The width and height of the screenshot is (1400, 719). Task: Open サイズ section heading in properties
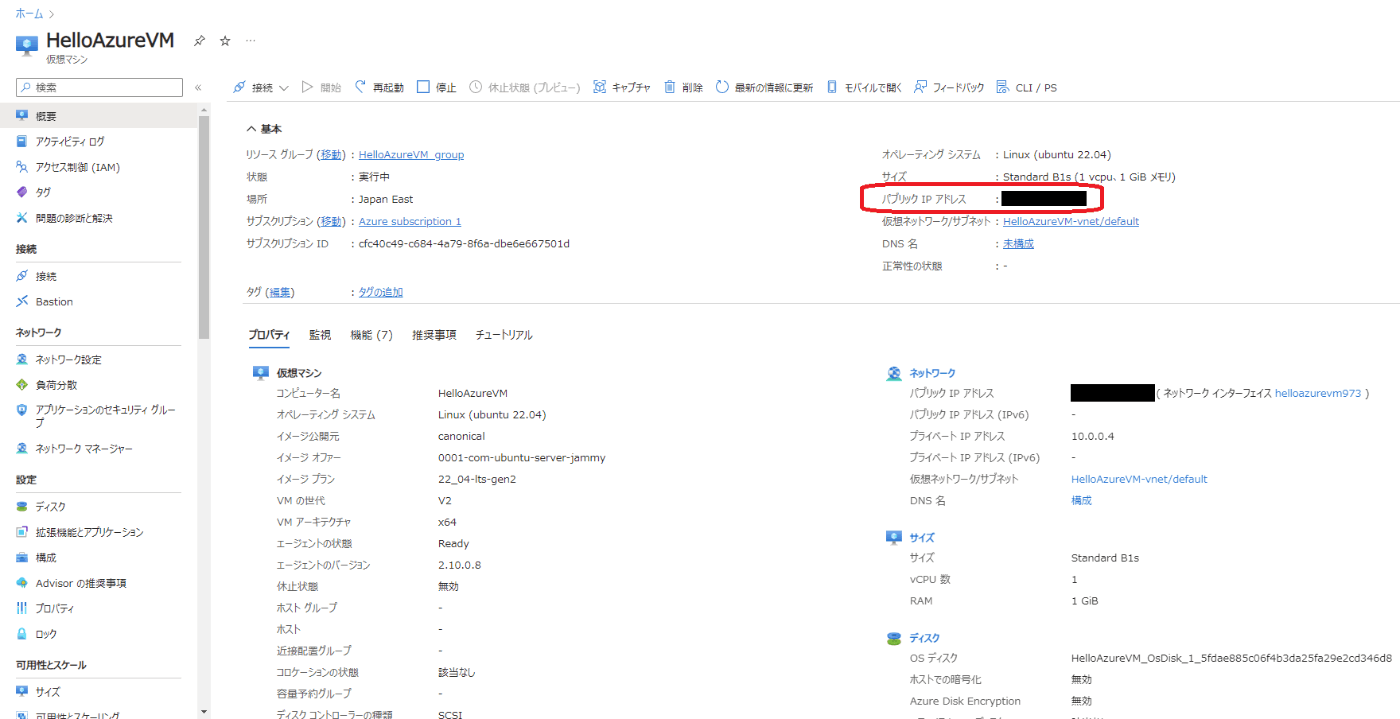(921, 537)
